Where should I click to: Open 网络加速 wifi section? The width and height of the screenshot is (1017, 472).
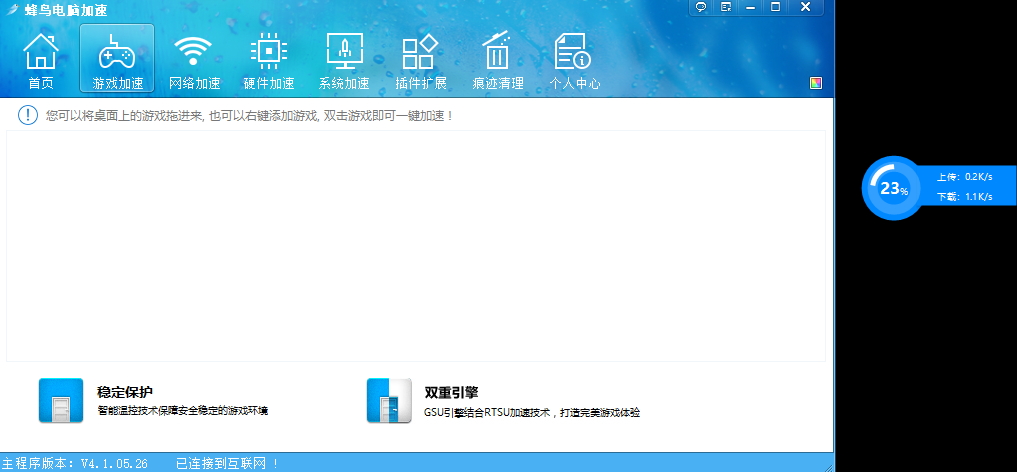click(x=194, y=60)
